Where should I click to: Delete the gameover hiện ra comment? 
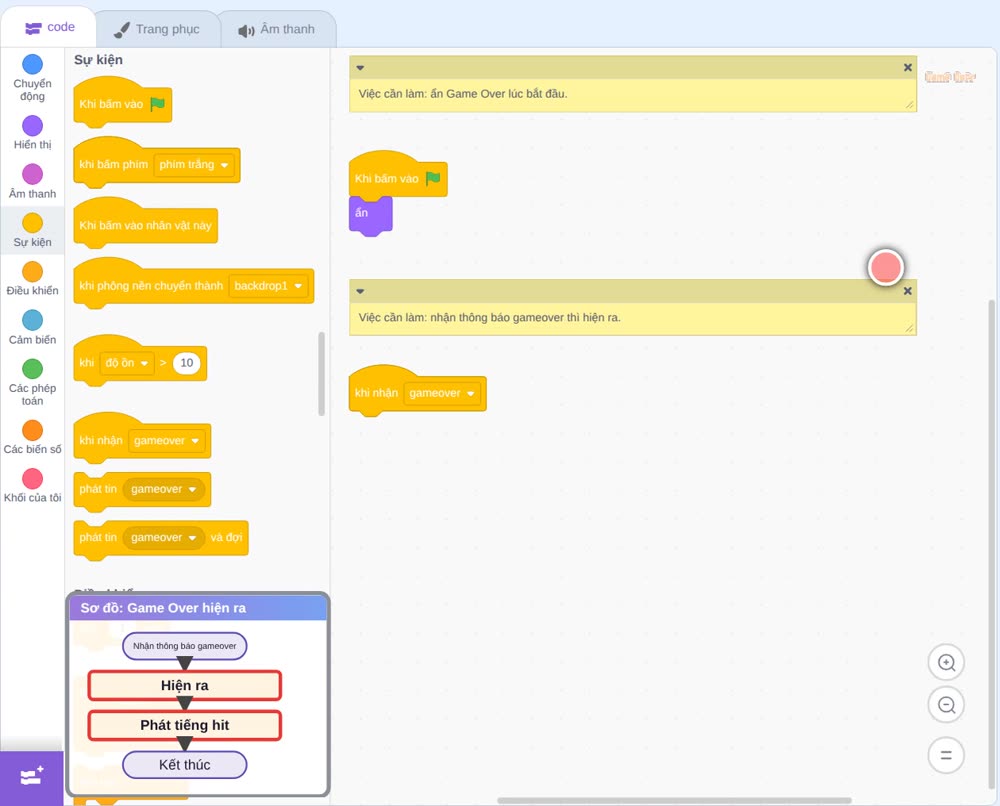click(x=908, y=291)
